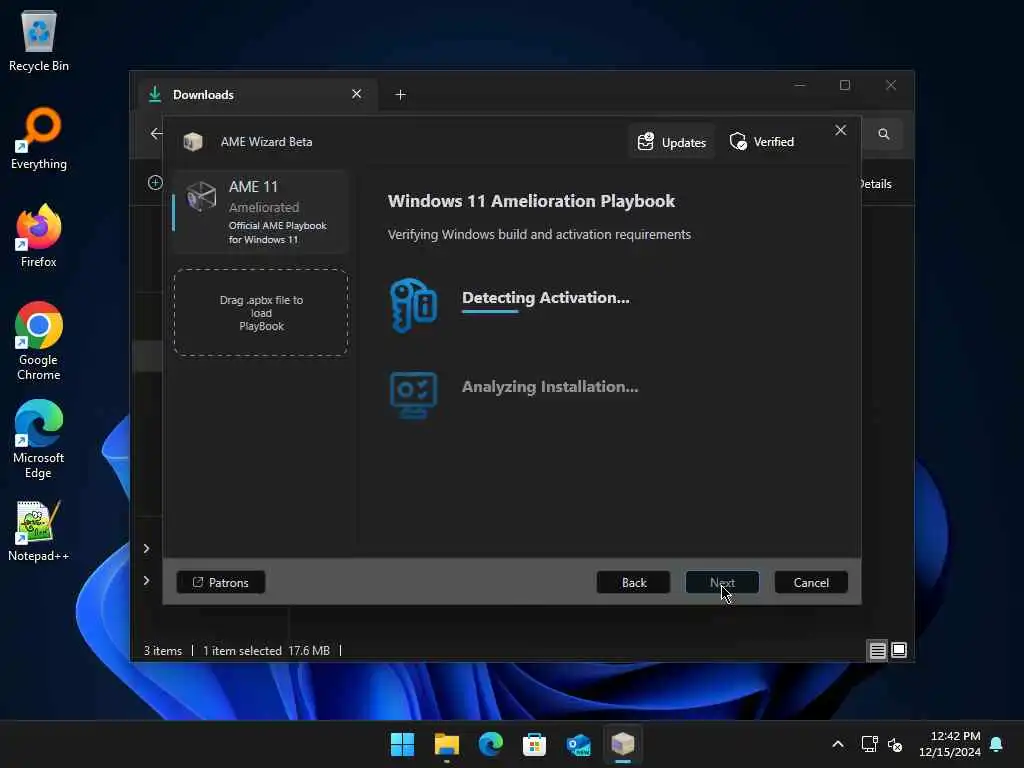Click the Detecting Activation key icon
Viewport: 1024px width, 768px height.
413,305
